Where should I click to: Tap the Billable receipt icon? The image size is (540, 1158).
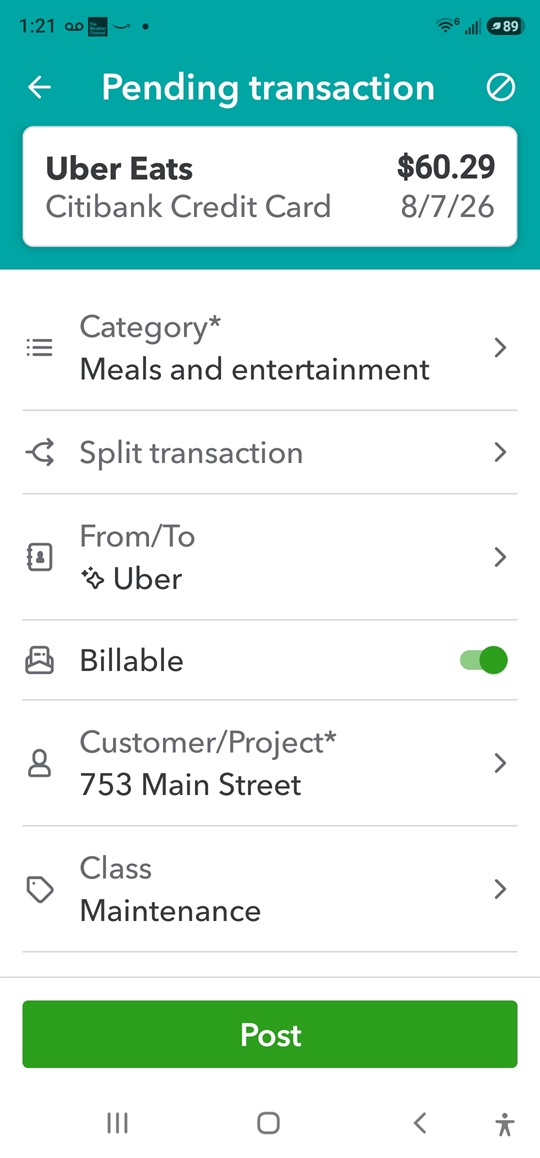[39, 660]
